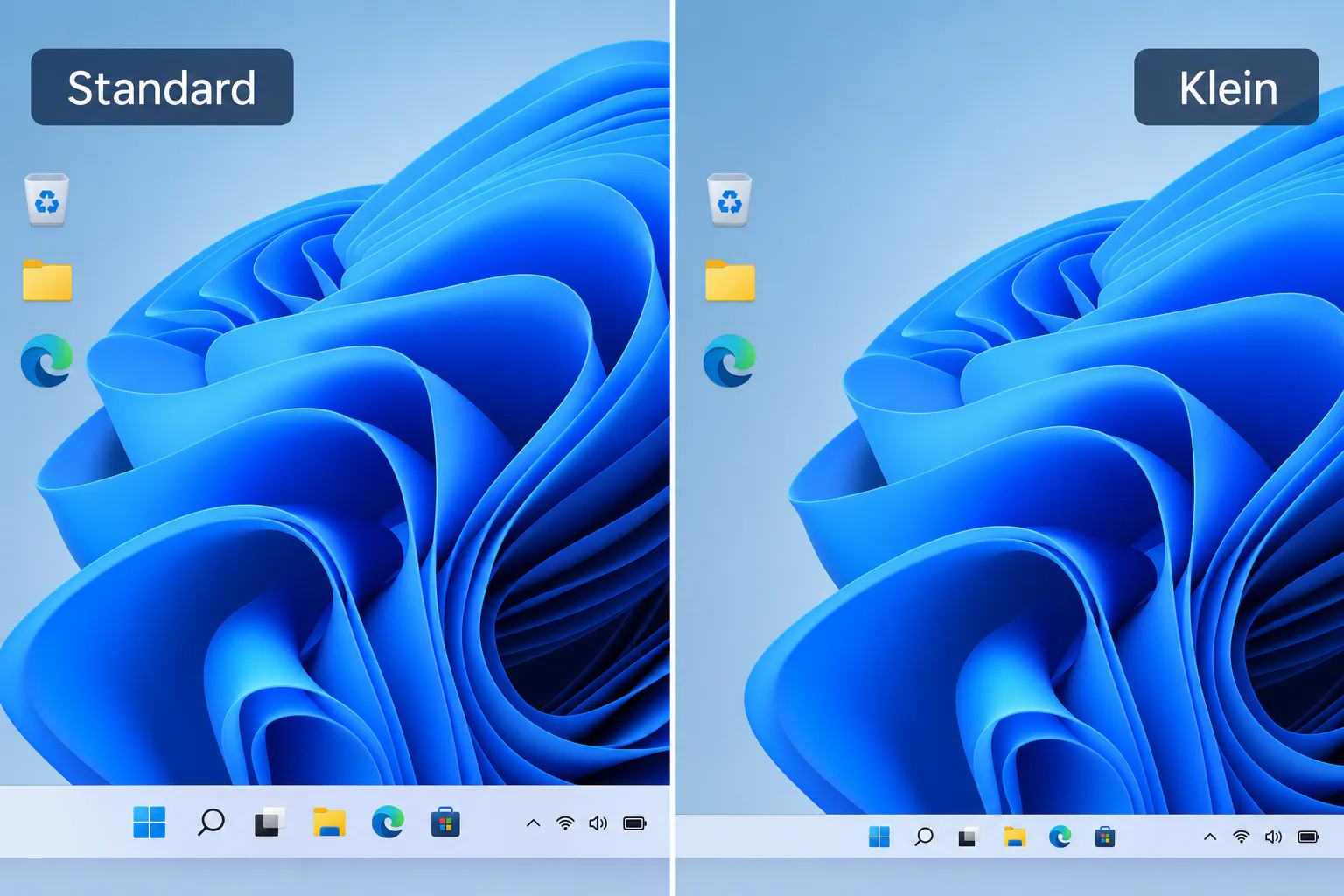1344x896 pixels.
Task: Click the Wi-Fi icon in Klein taskbar
Action: [1241, 837]
